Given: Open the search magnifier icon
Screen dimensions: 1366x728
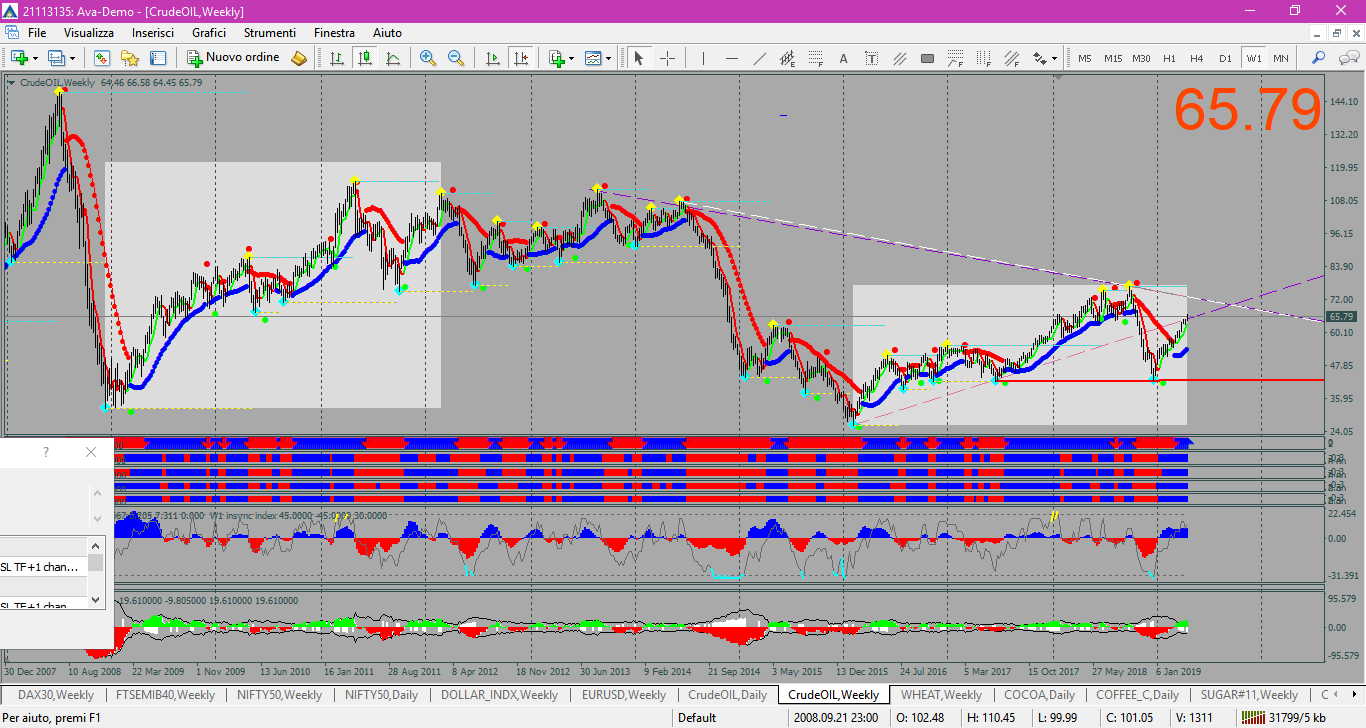Looking at the screenshot, I should click(1318, 58).
